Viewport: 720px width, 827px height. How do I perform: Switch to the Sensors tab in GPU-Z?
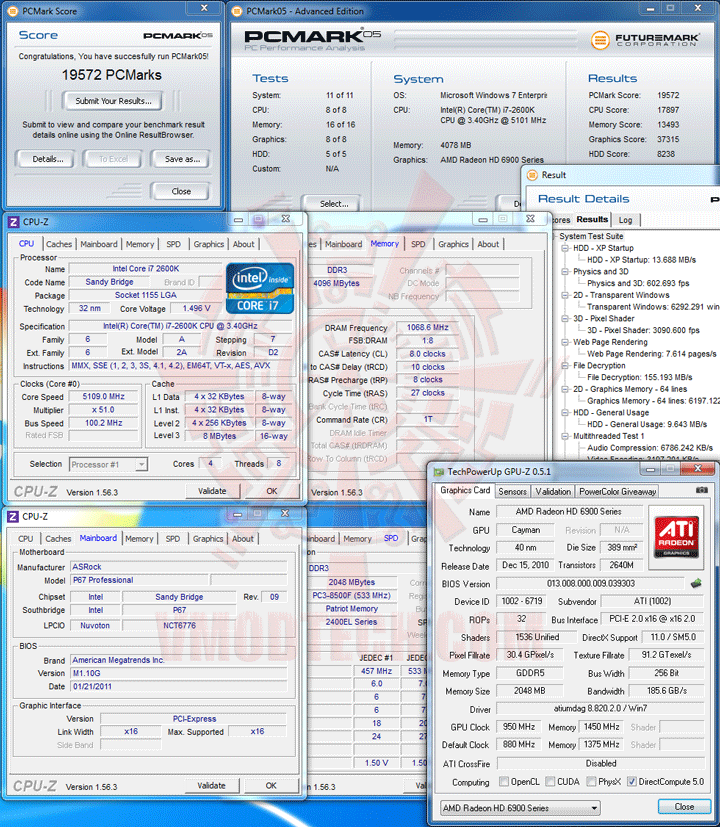tap(512, 492)
